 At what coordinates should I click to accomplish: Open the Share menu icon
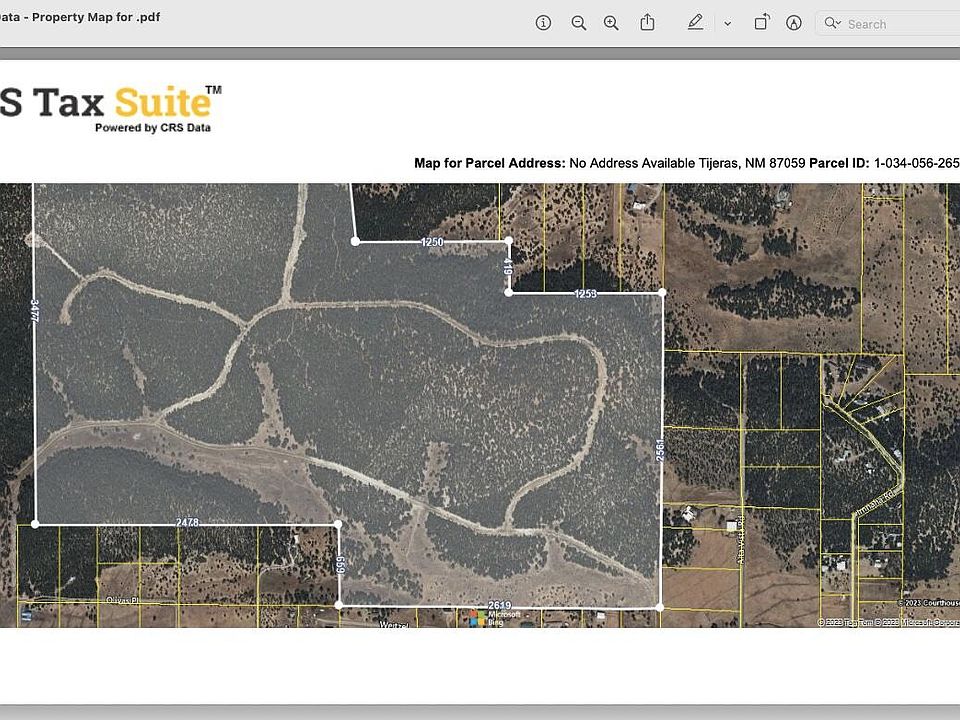647,23
